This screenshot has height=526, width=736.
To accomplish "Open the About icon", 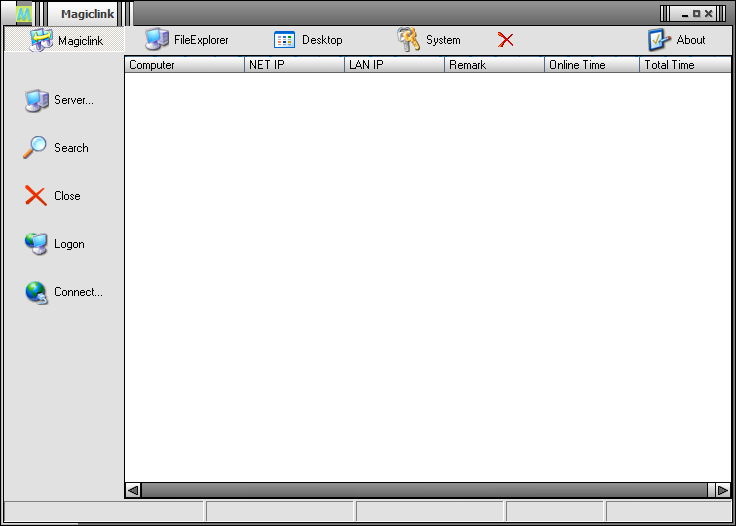I will pyautogui.click(x=658, y=40).
